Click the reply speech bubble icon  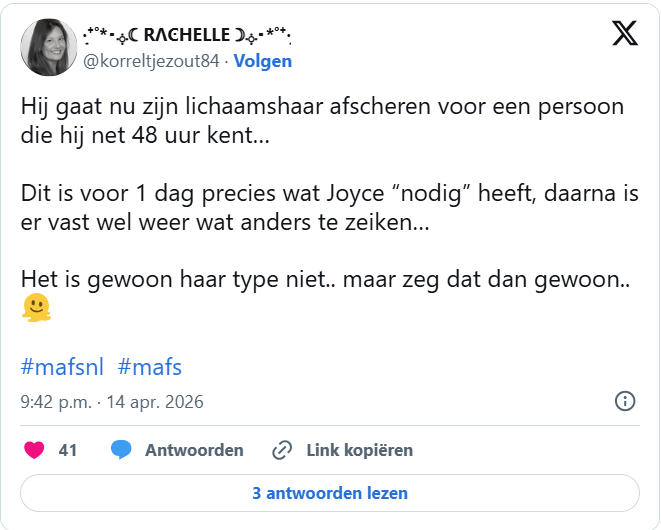pos(121,450)
